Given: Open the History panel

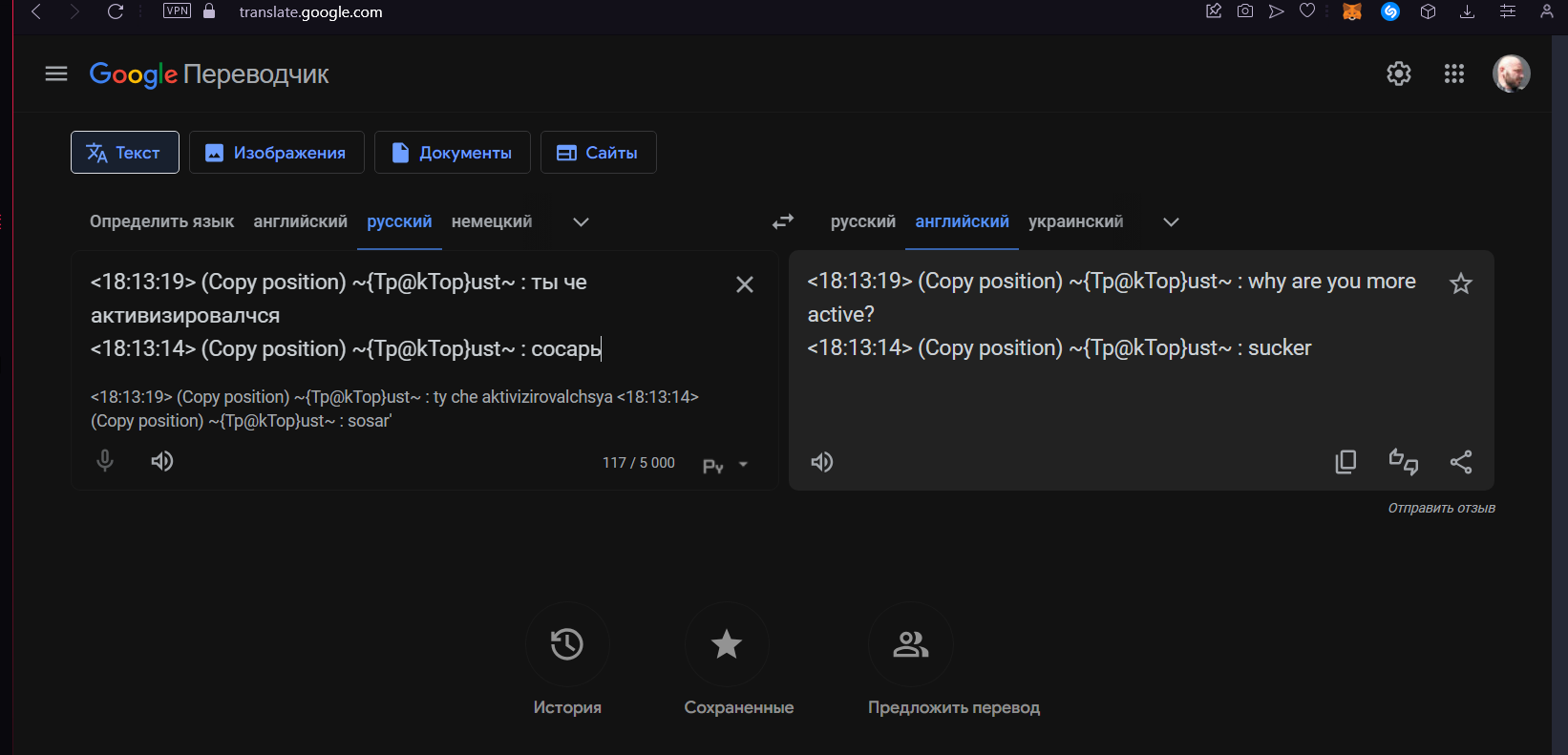Looking at the screenshot, I should [567, 644].
